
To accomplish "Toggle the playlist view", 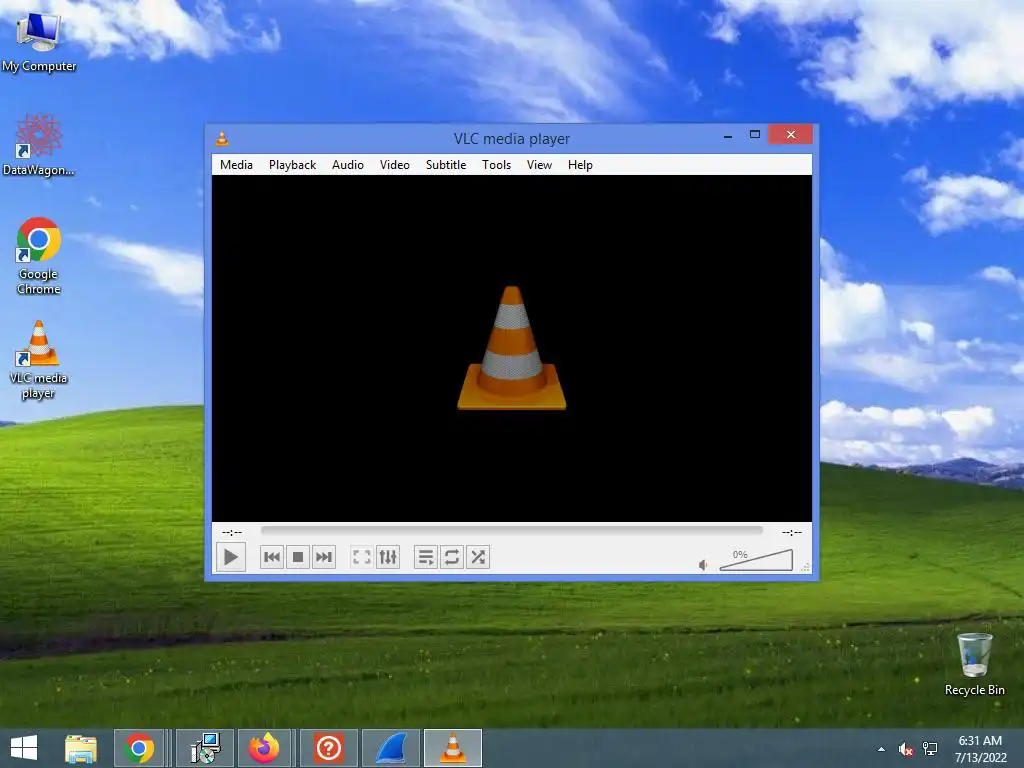I will [425, 557].
